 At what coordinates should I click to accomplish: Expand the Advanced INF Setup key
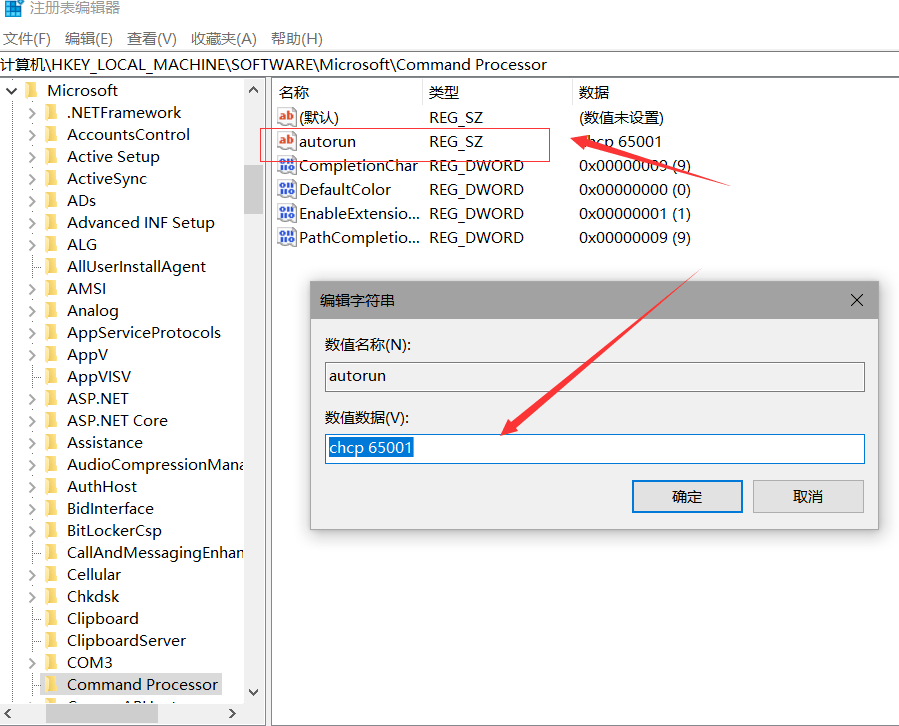32,223
